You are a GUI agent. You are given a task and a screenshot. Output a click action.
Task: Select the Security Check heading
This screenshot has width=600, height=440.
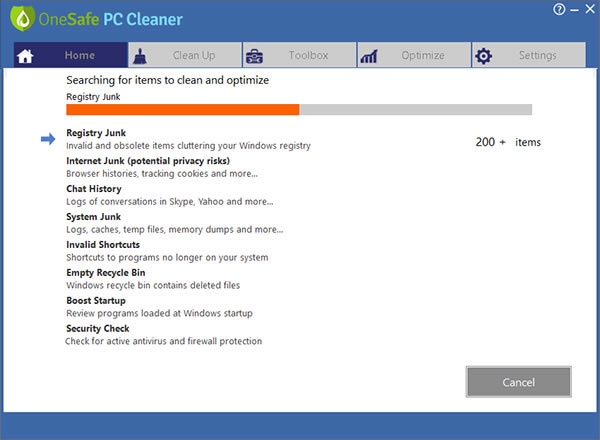point(98,328)
